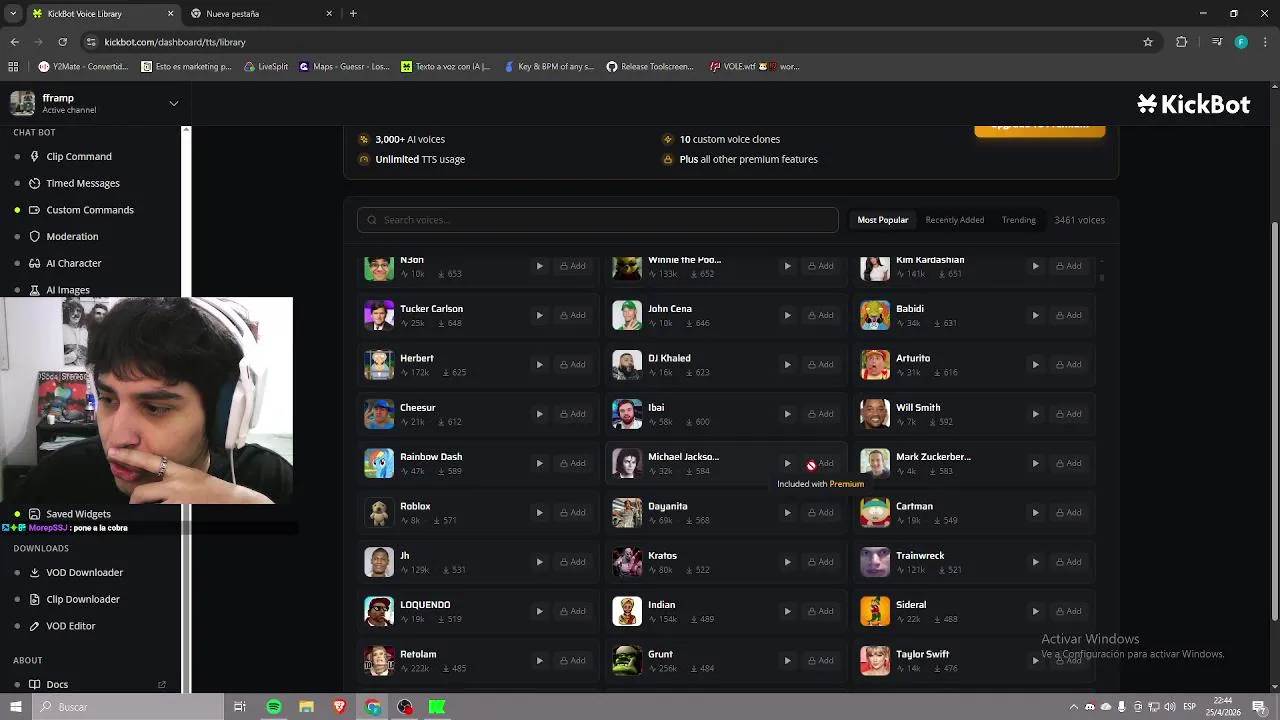Image resolution: width=1280 pixels, height=720 pixels.
Task: Play the Michael Jackson voice preview
Action: pyautogui.click(x=787, y=463)
